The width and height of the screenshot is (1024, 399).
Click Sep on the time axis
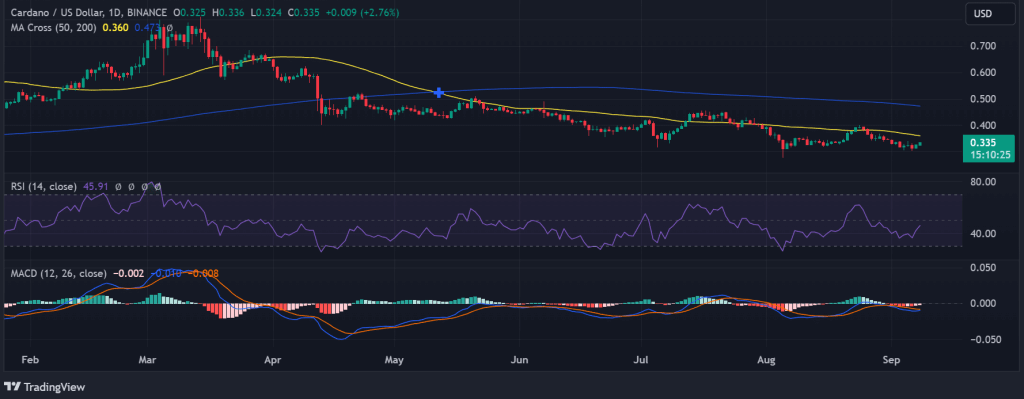[x=892, y=359]
